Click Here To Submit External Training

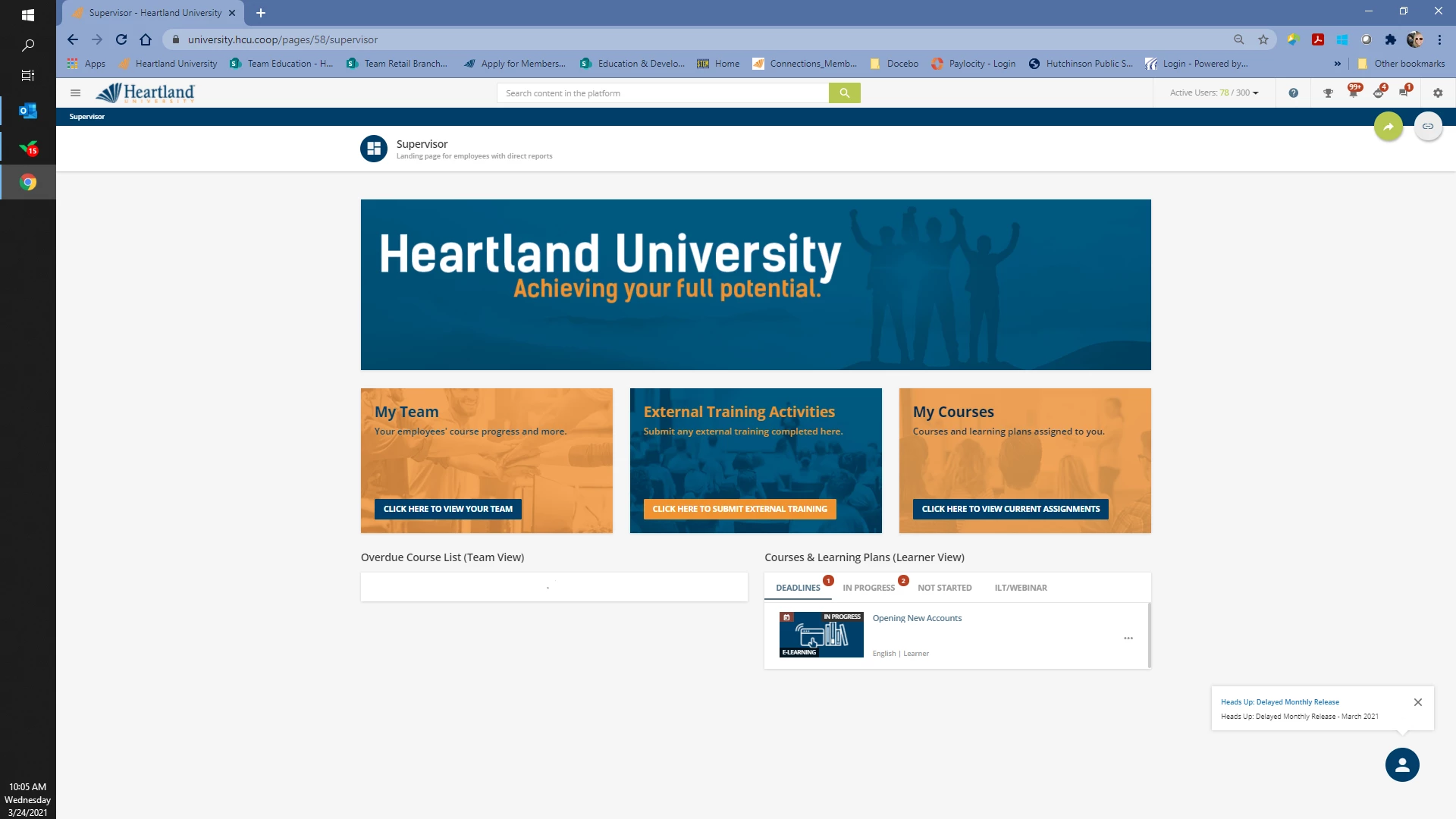point(739,509)
